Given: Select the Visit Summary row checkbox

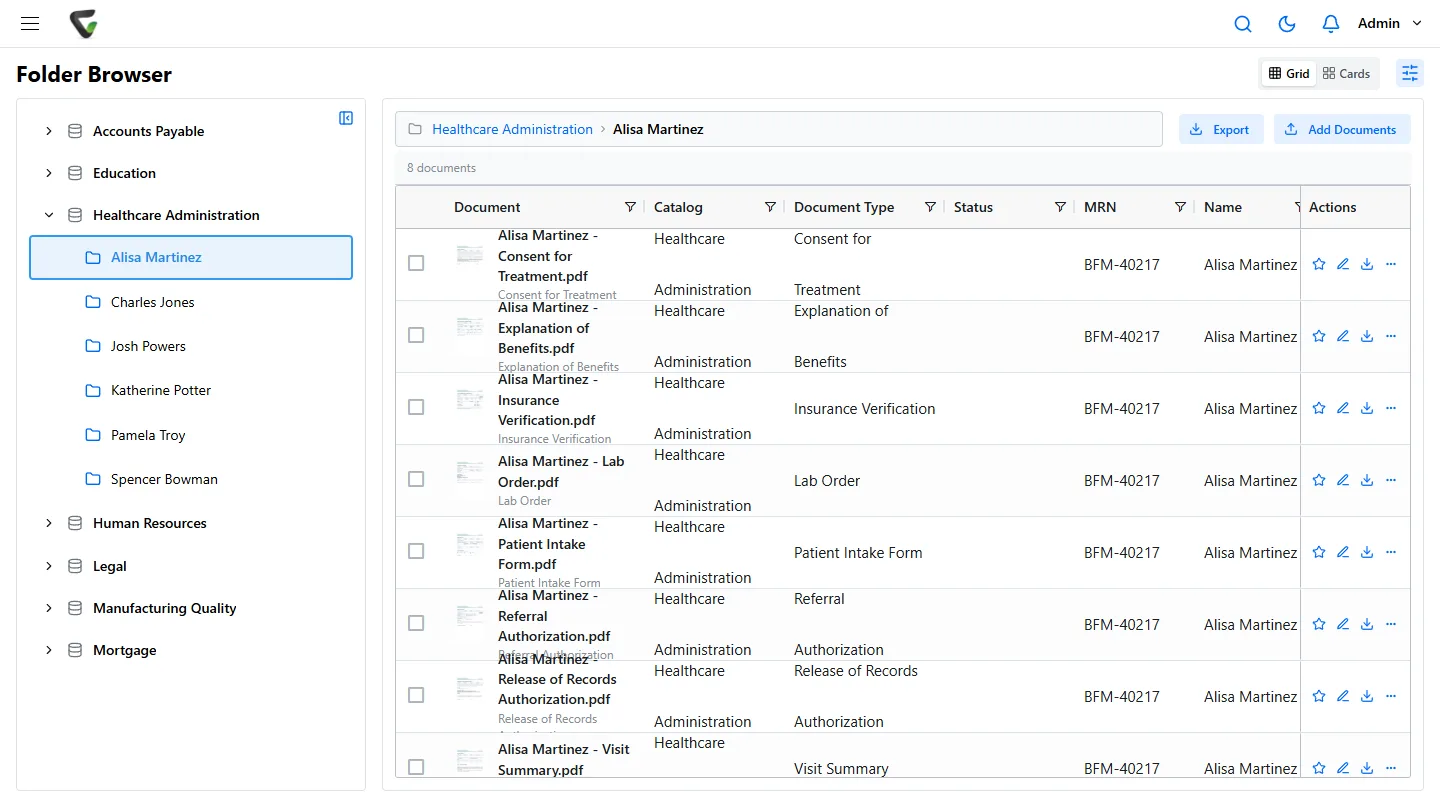Looking at the screenshot, I should click(416, 767).
